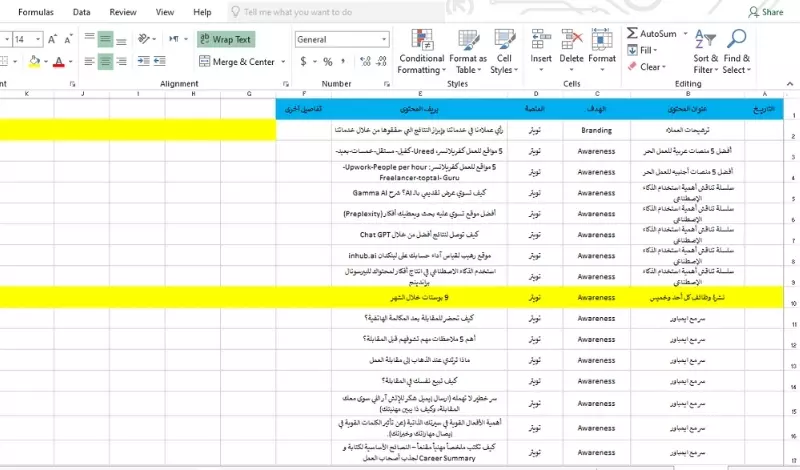Align text left in the cell
800x470 pixels.
(x=89, y=61)
